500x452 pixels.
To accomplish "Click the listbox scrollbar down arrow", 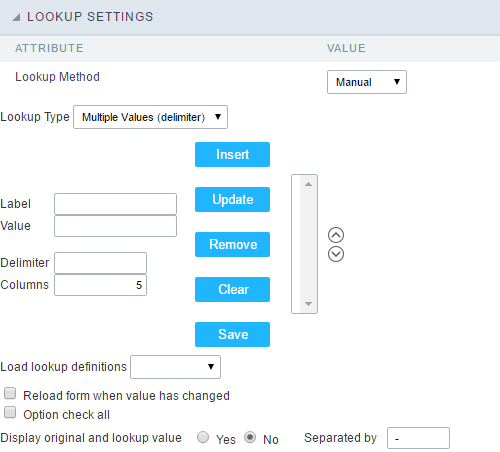I will (308, 304).
